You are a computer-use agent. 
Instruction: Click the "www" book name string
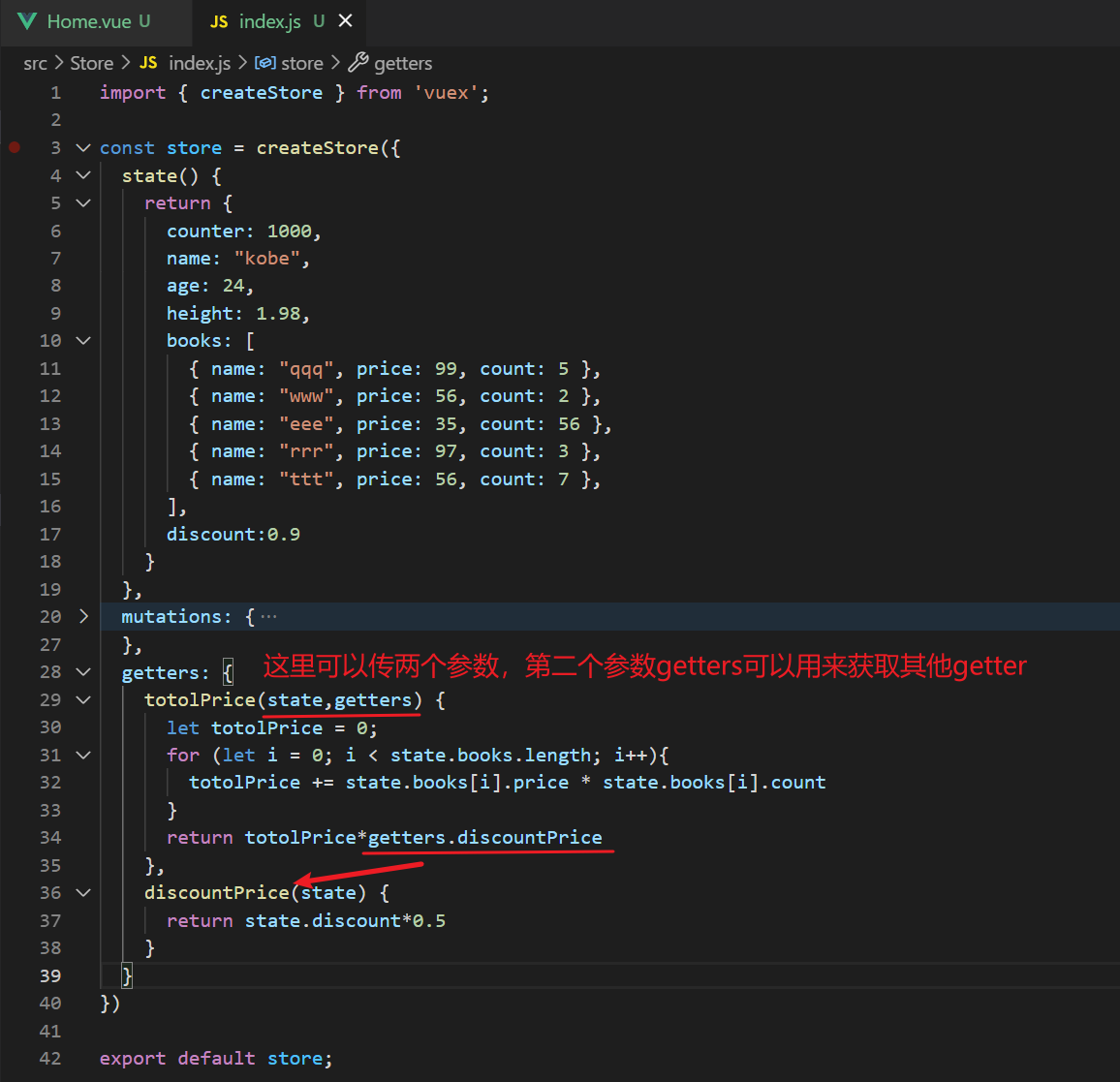click(306, 396)
